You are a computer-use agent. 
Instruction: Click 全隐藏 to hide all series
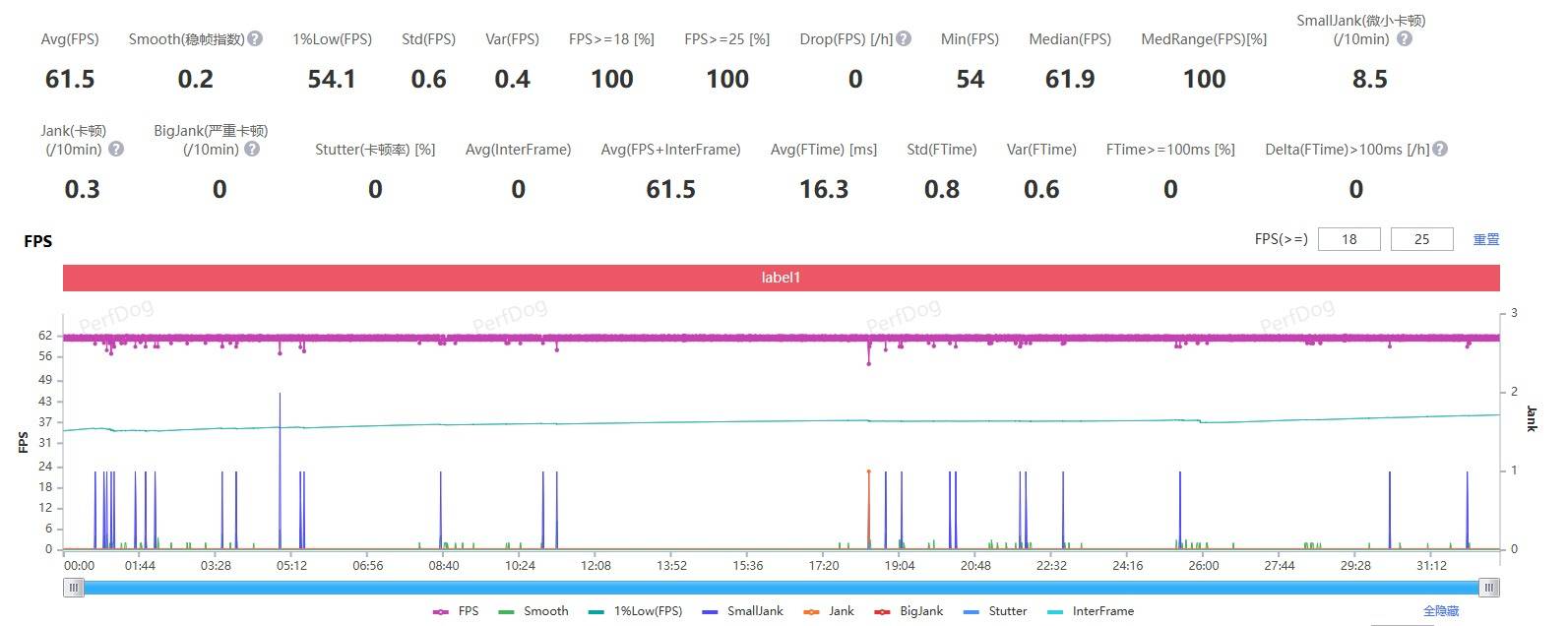pos(1441,611)
